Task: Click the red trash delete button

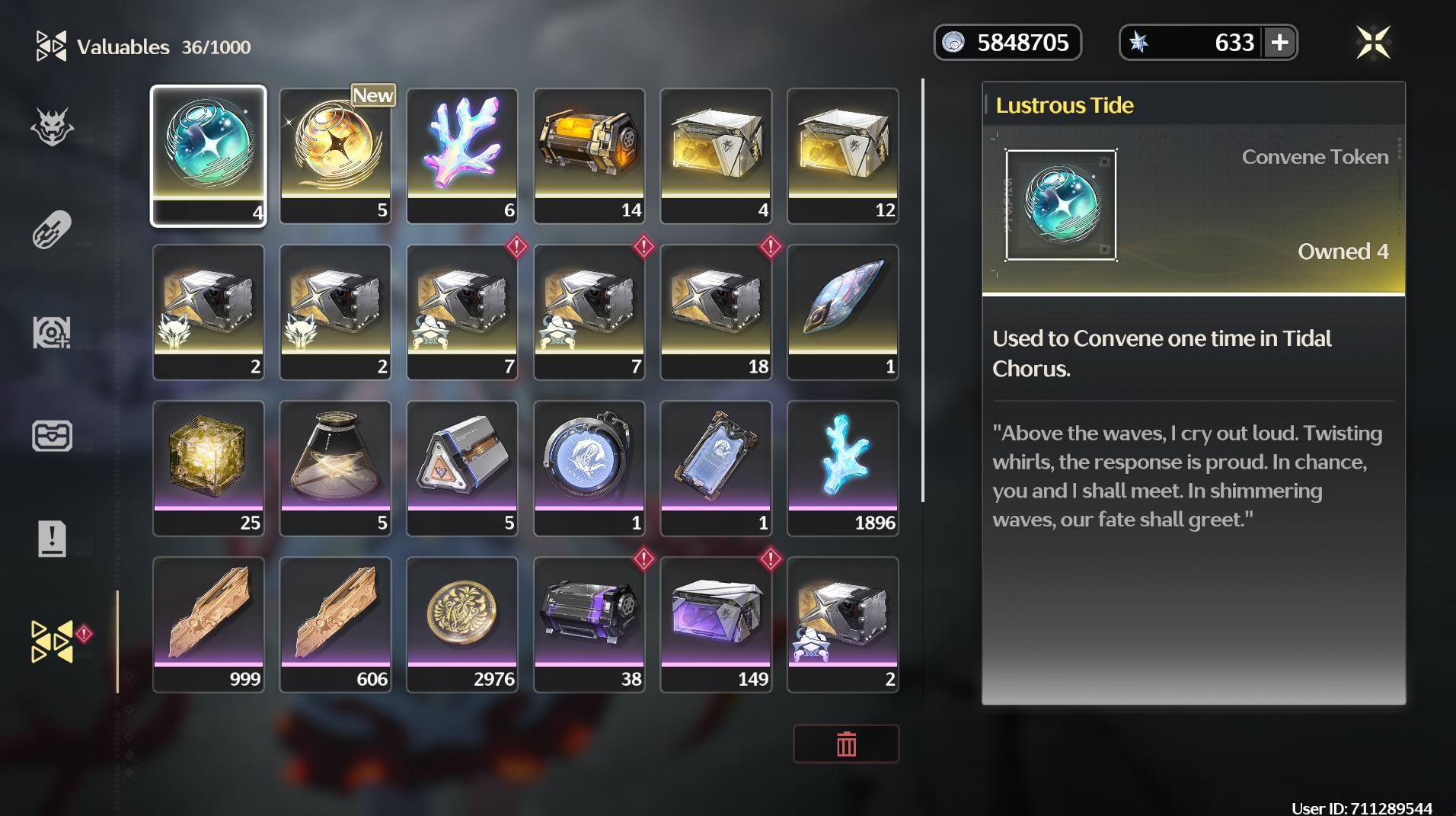Action: 846,744
